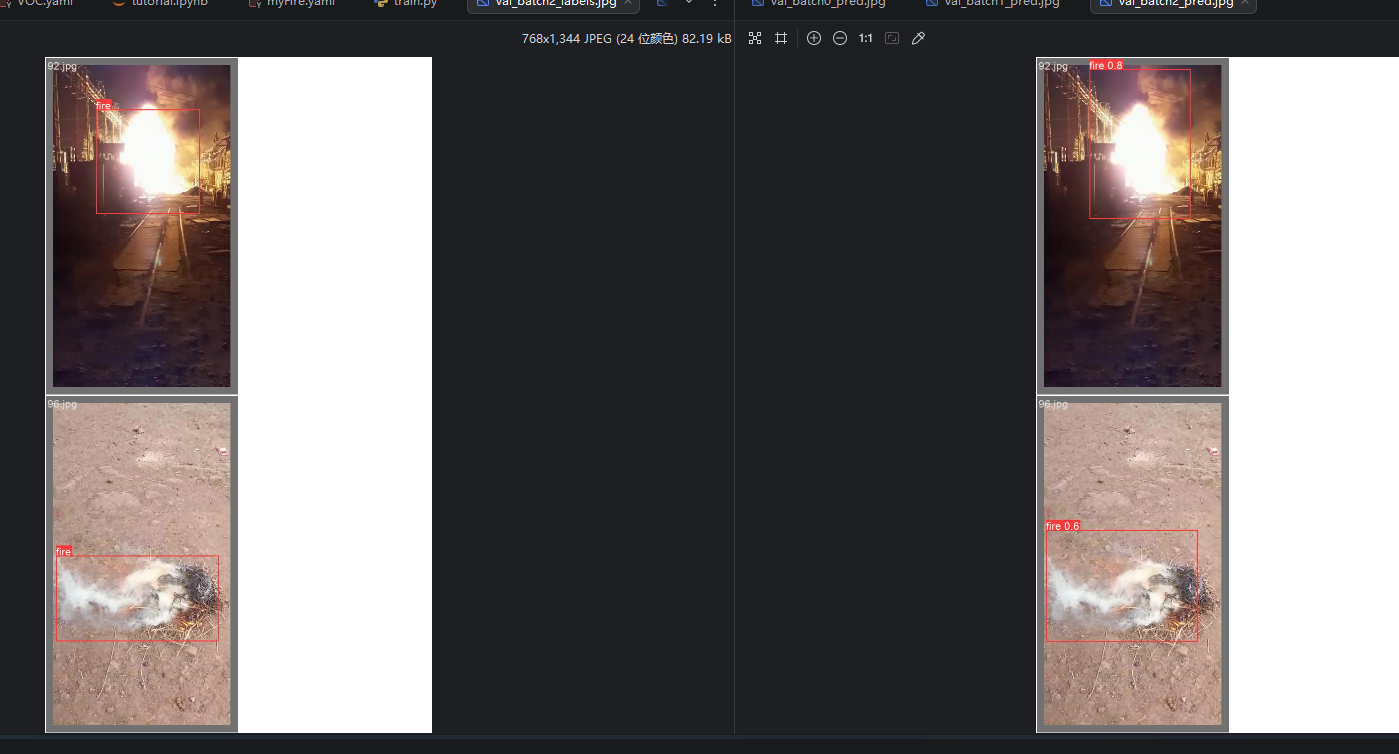Click the 96.jpg ground fire image in labels view
1399x754 pixels.
[x=142, y=564]
